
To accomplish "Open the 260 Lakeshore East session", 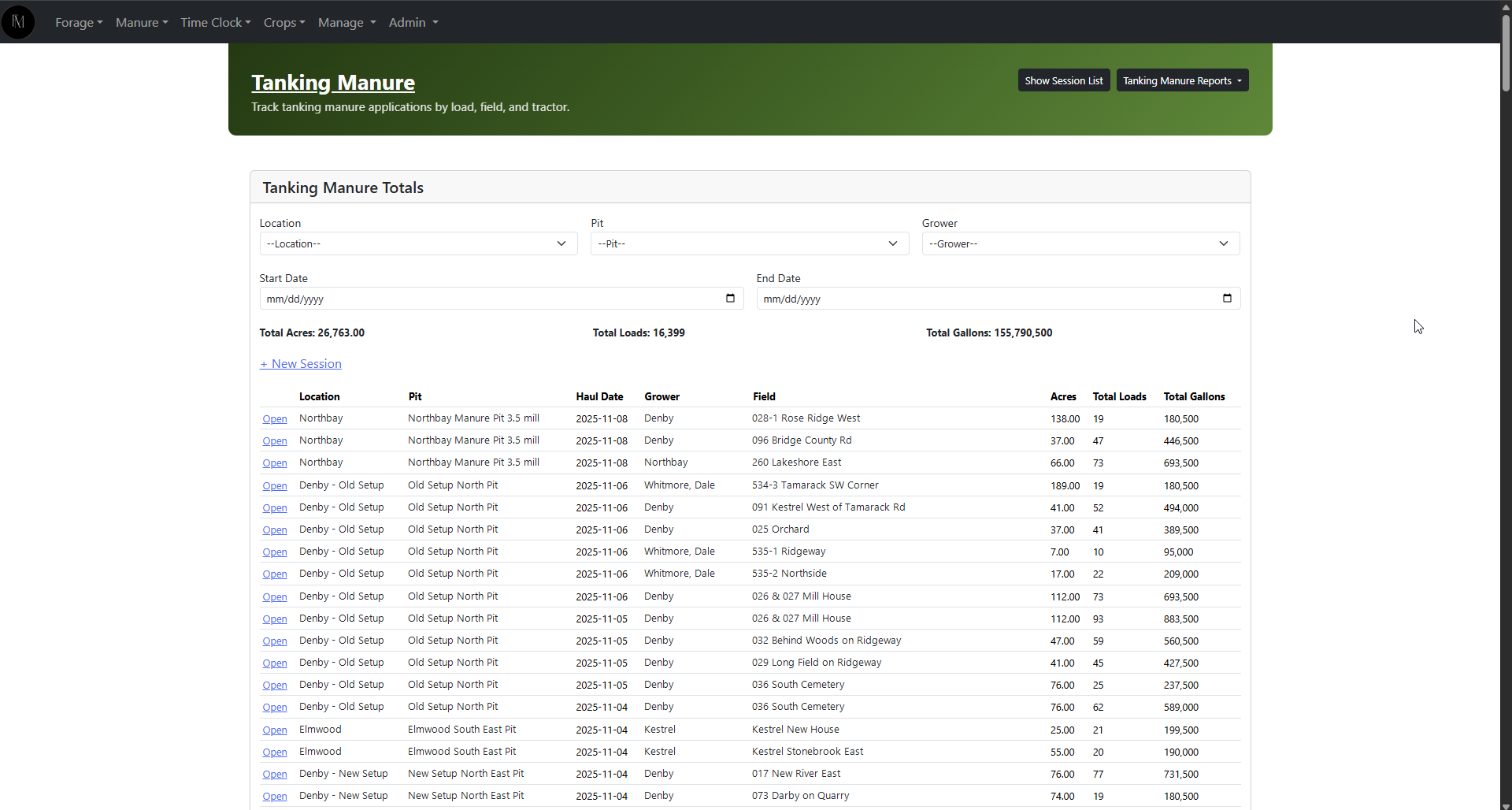I will (275, 463).
